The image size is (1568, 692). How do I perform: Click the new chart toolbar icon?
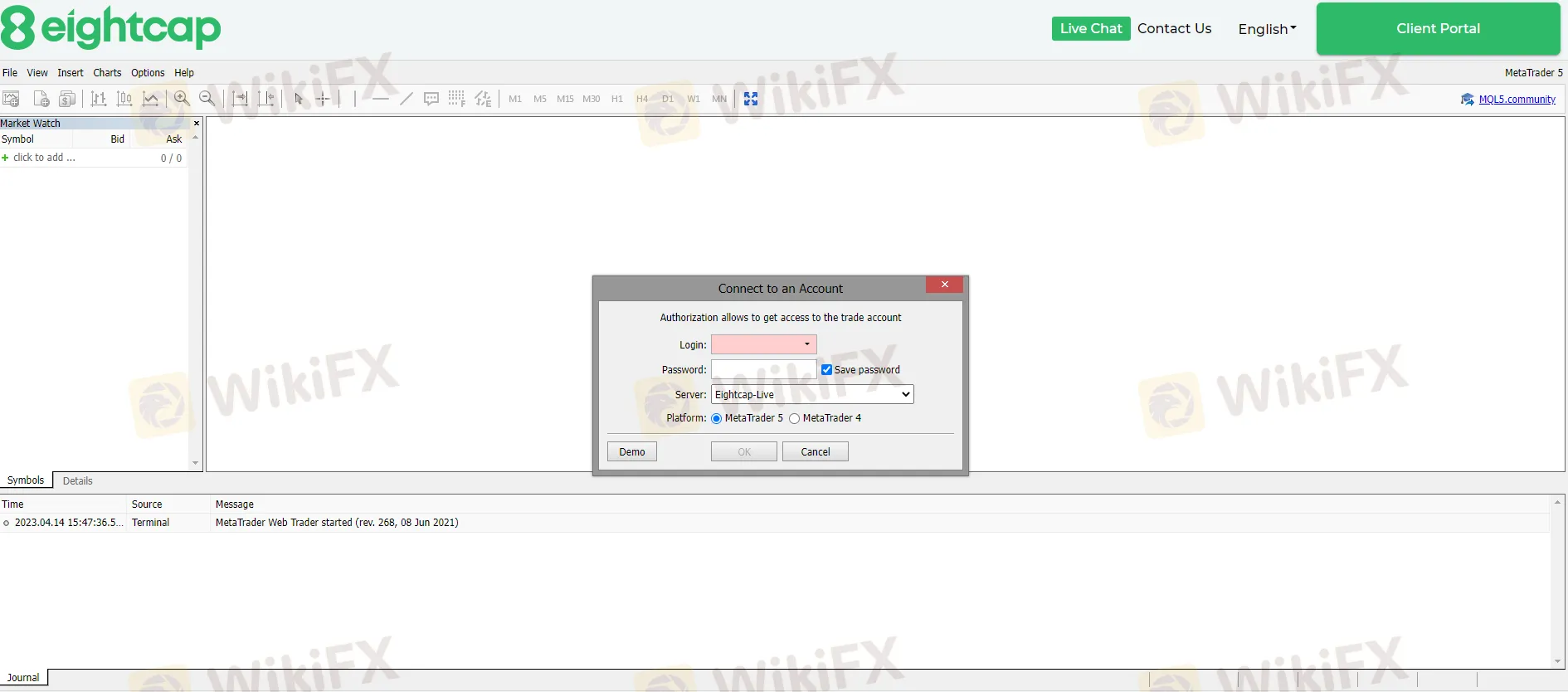tap(12, 99)
